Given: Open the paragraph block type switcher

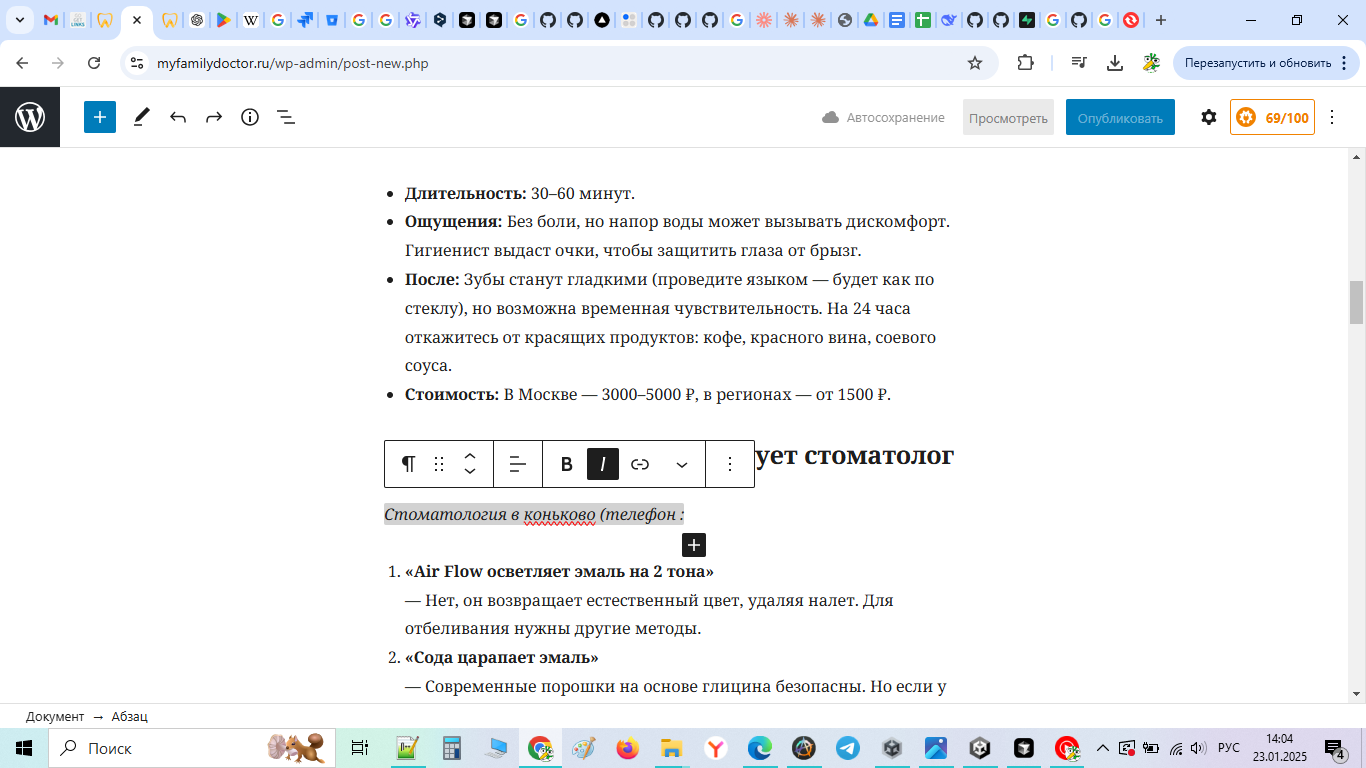Looking at the screenshot, I should 408,464.
